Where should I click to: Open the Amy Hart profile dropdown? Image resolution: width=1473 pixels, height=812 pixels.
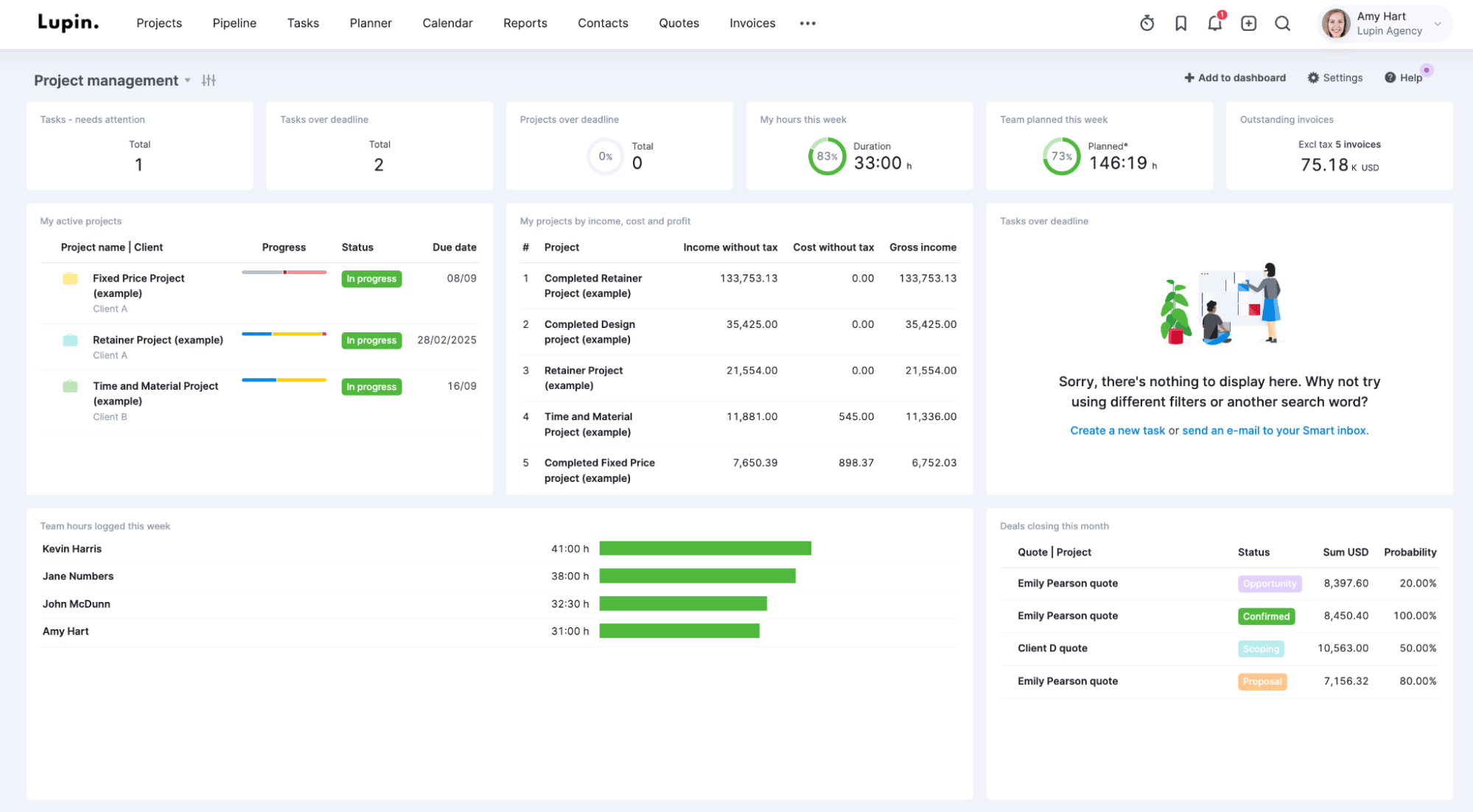[1384, 23]
